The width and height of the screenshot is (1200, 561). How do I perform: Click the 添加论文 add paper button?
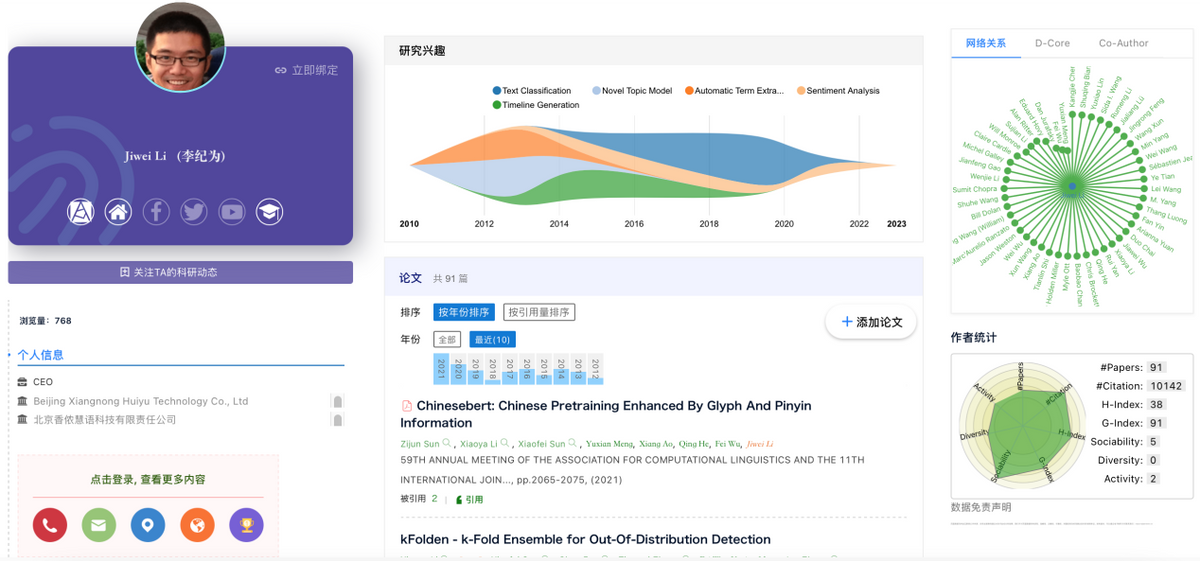pyautogui.click(x=871, y=322)
